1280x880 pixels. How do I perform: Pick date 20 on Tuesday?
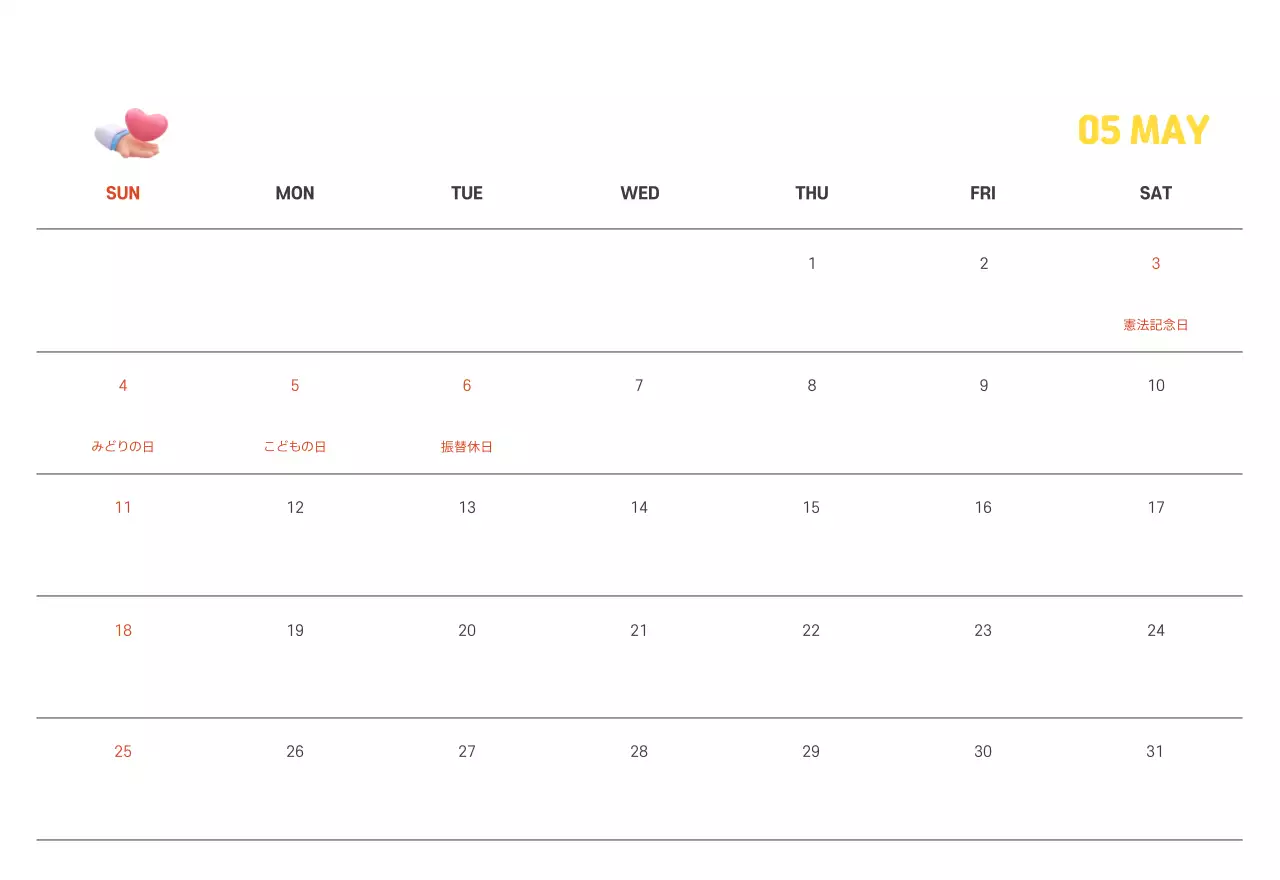tap(467, 630)
